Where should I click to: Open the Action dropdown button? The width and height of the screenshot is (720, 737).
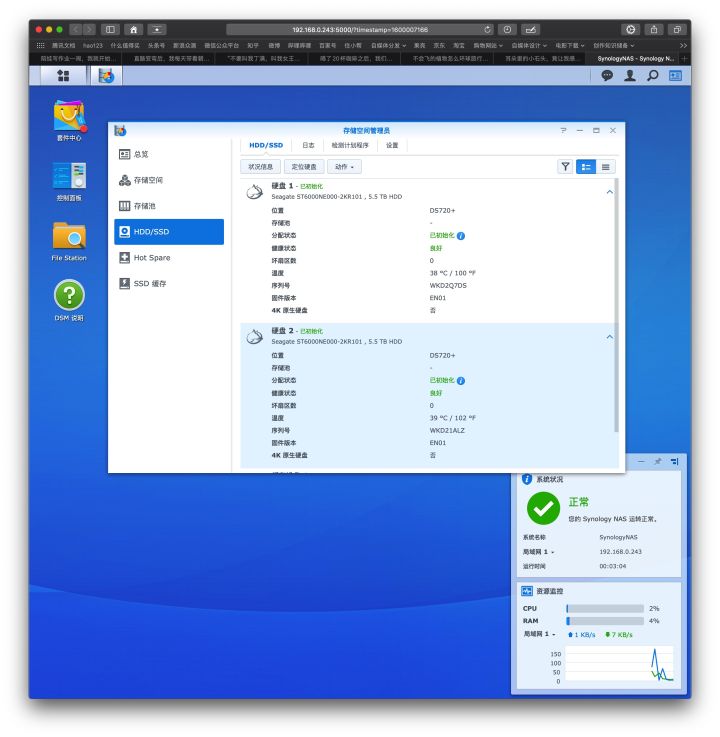[x=344, y=167]
